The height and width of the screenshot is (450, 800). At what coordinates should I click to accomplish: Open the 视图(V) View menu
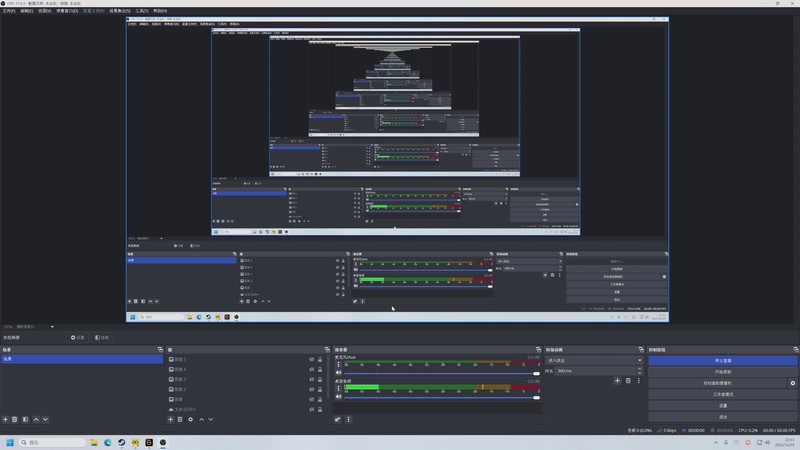pos(45,11)
